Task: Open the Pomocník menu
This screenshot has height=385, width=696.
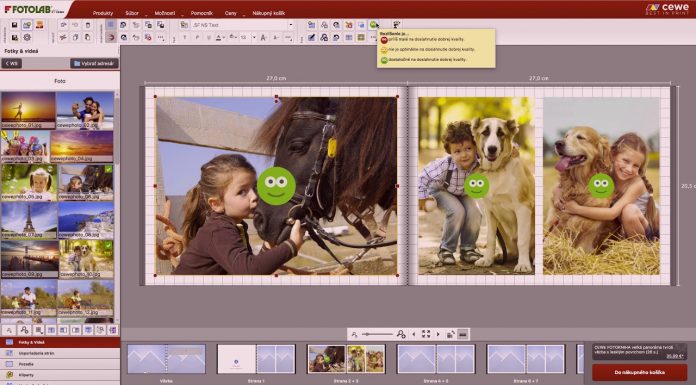Action: [202, 13]
